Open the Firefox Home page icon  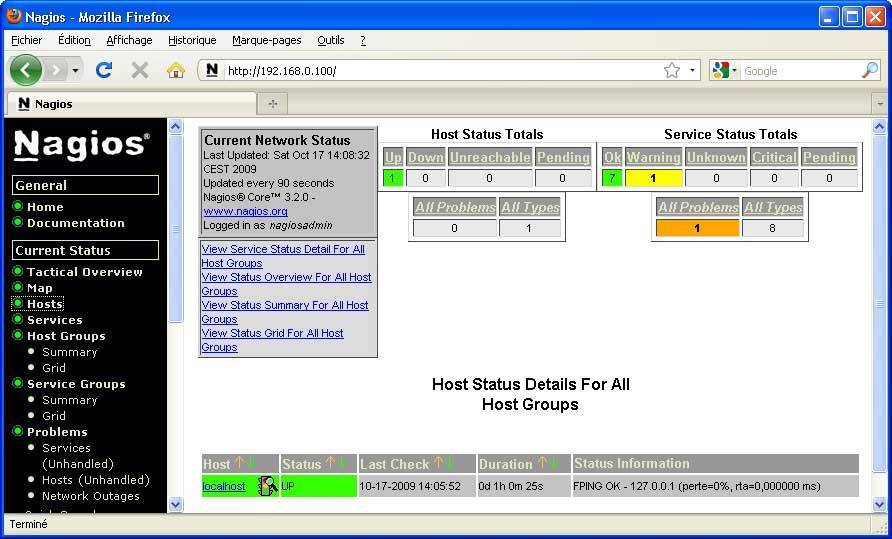[176, 70]
